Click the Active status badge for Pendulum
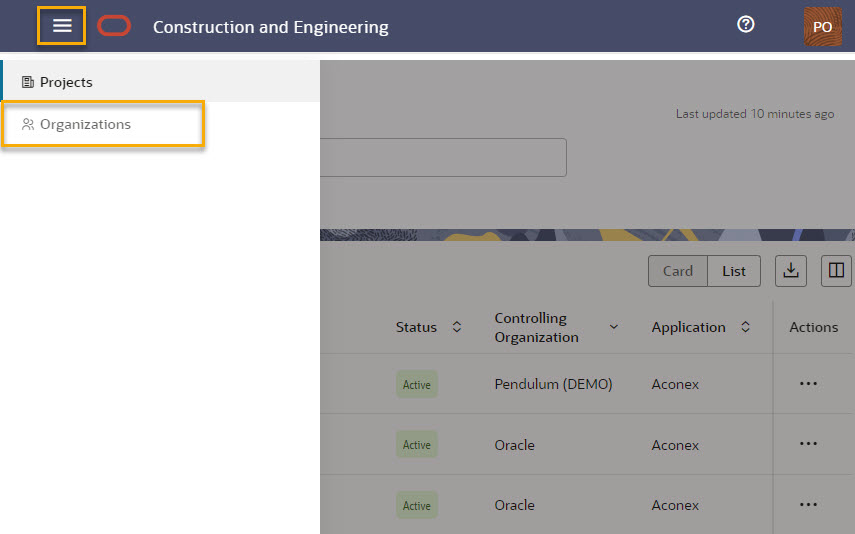Image resolution: width=855 pixels, height=534 pixels. 416,384
